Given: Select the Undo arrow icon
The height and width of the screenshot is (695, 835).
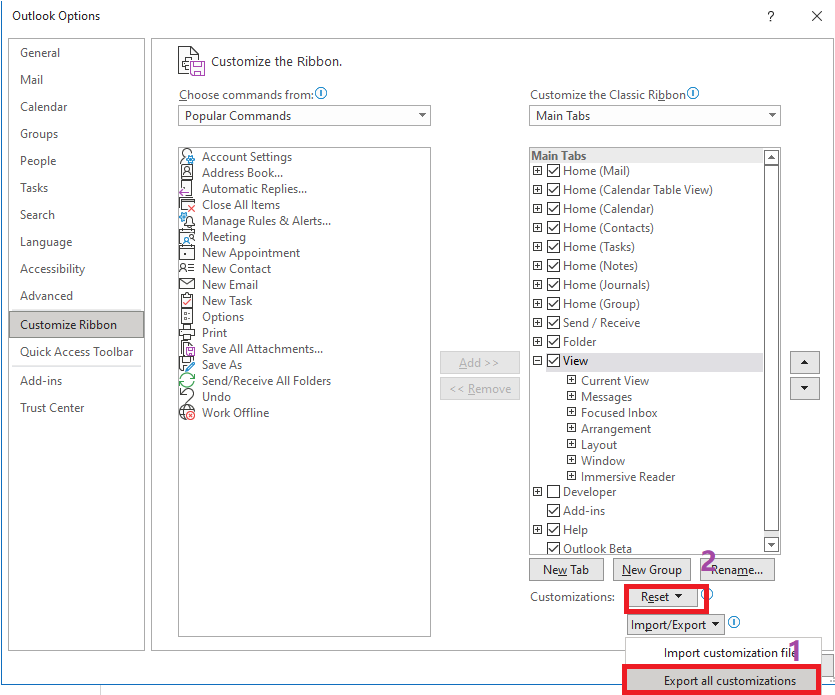Looking at the screenshot, I should coord(187,396).
